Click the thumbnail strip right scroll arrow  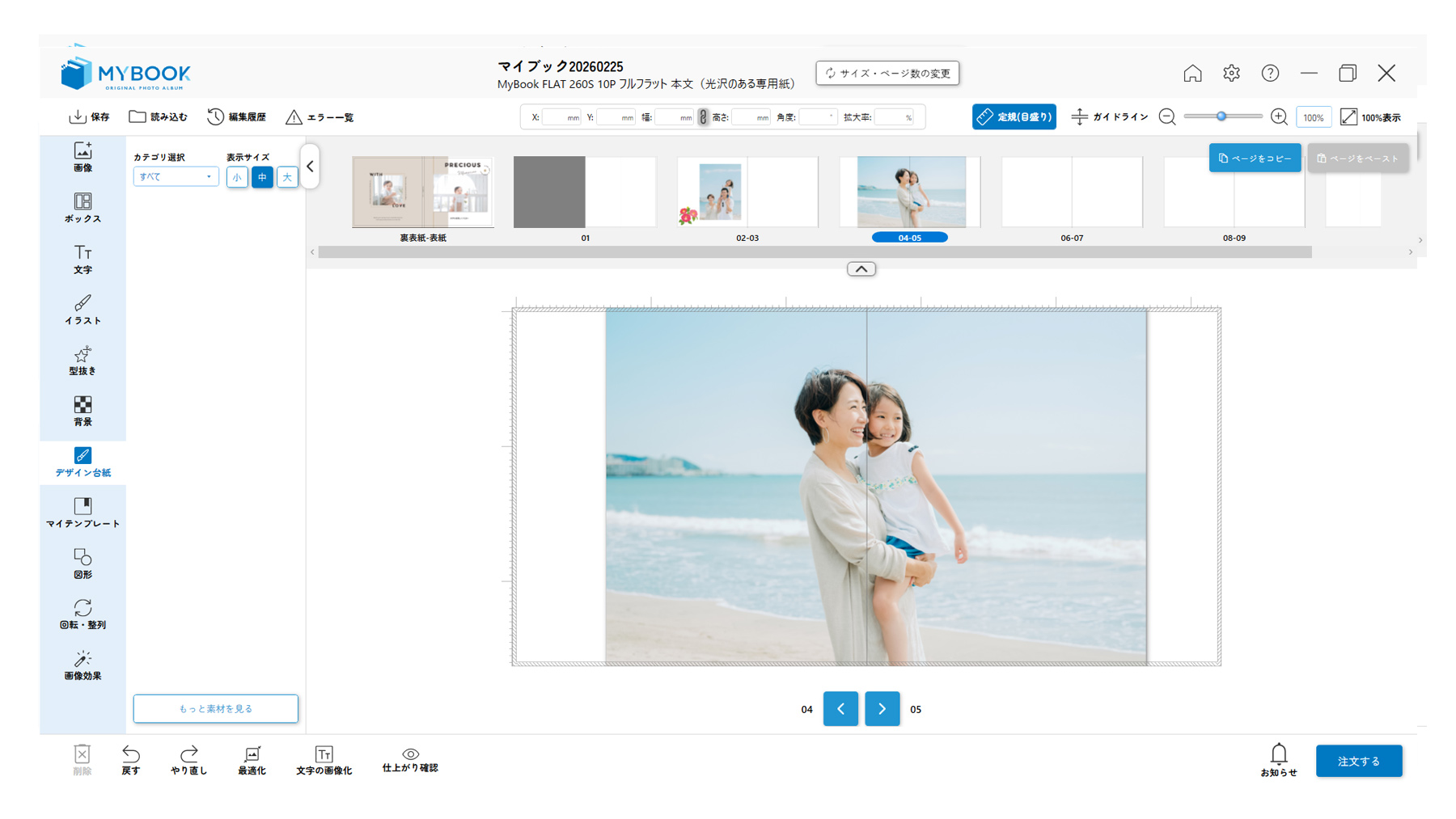tap(1411, 252)
